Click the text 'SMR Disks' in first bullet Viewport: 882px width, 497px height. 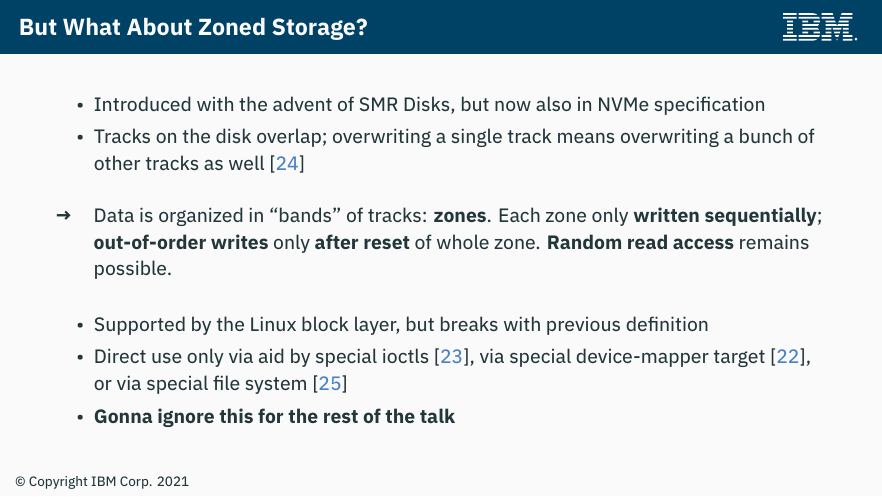click(407, 105)
